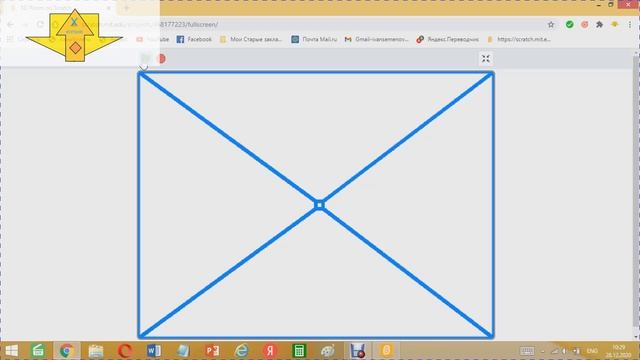Bookmark this page with the star icon
Screen dimensions: 640x360
click(551, 24)
